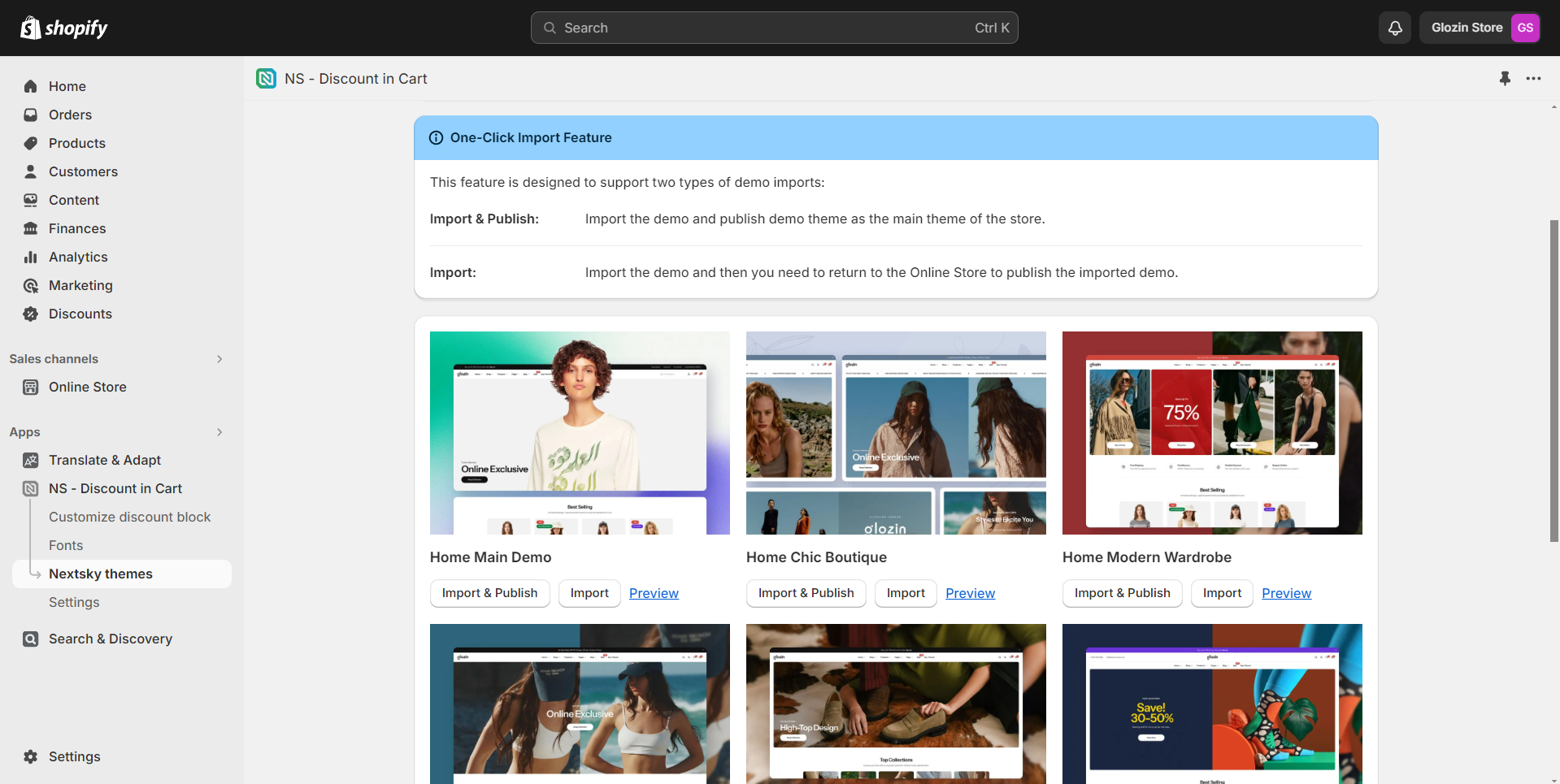This screenshot has height=784, width=1560.
Task: Click the Home Main Demo title text
Action: (x=490, y=557)
